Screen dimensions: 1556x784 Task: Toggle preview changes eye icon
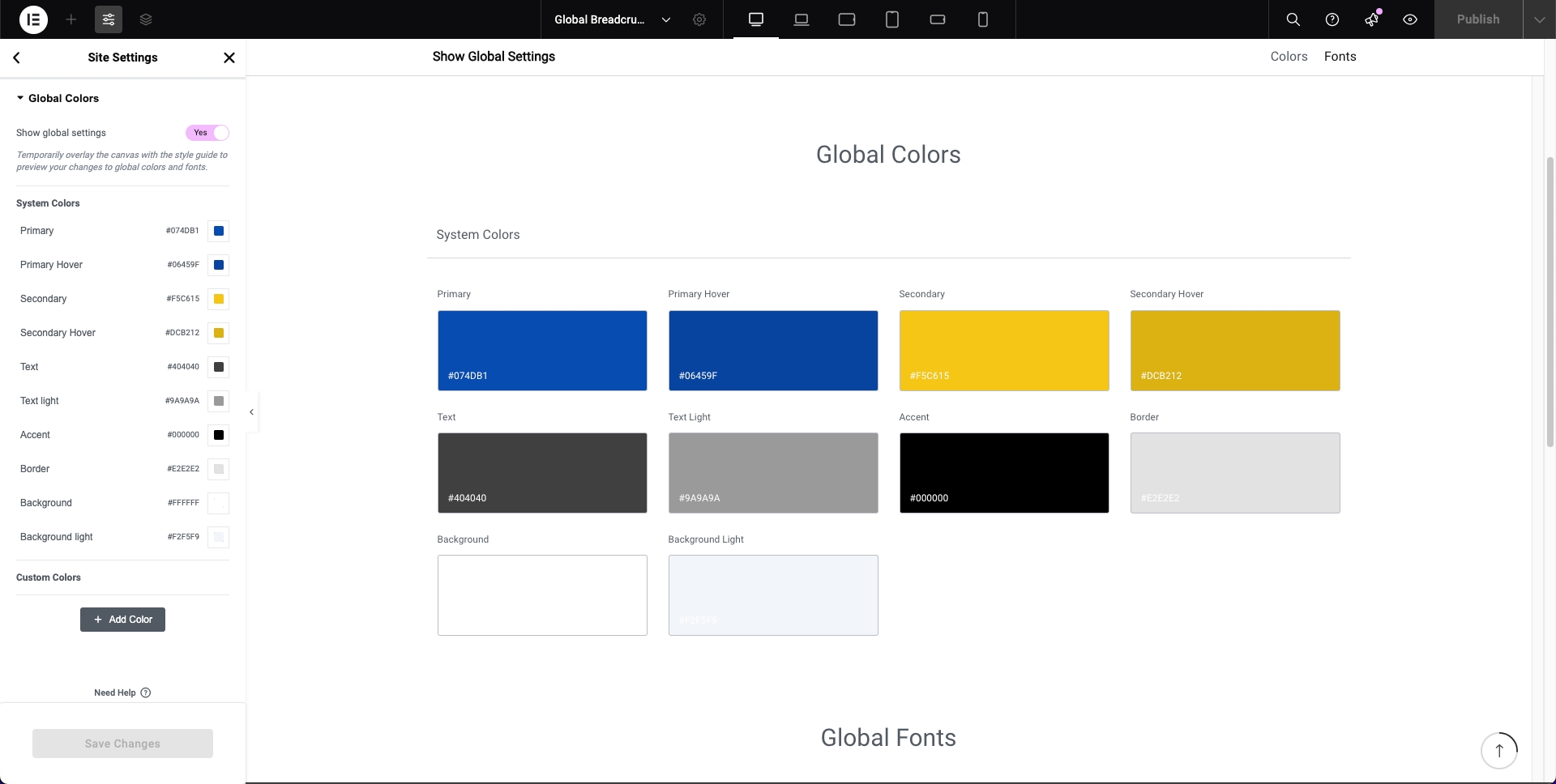point(1410,19)
